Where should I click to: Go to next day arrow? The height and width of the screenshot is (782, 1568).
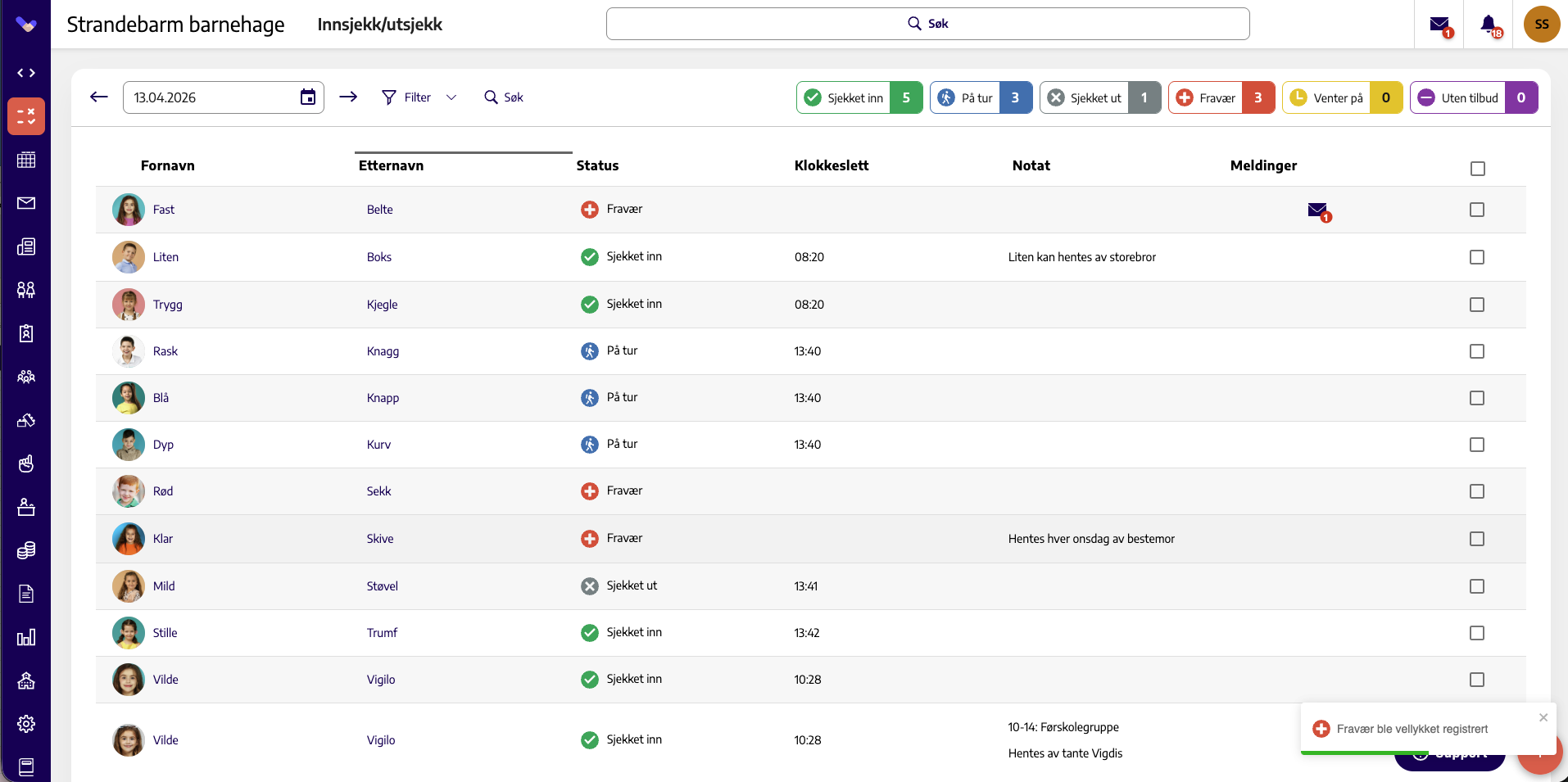pyautogui.click(x=348, y=97)
